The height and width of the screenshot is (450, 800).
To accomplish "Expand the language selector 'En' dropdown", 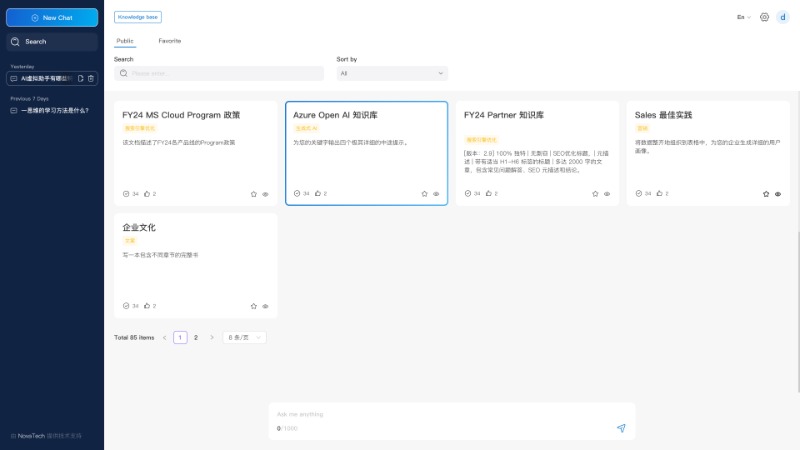I will [744, 17].
